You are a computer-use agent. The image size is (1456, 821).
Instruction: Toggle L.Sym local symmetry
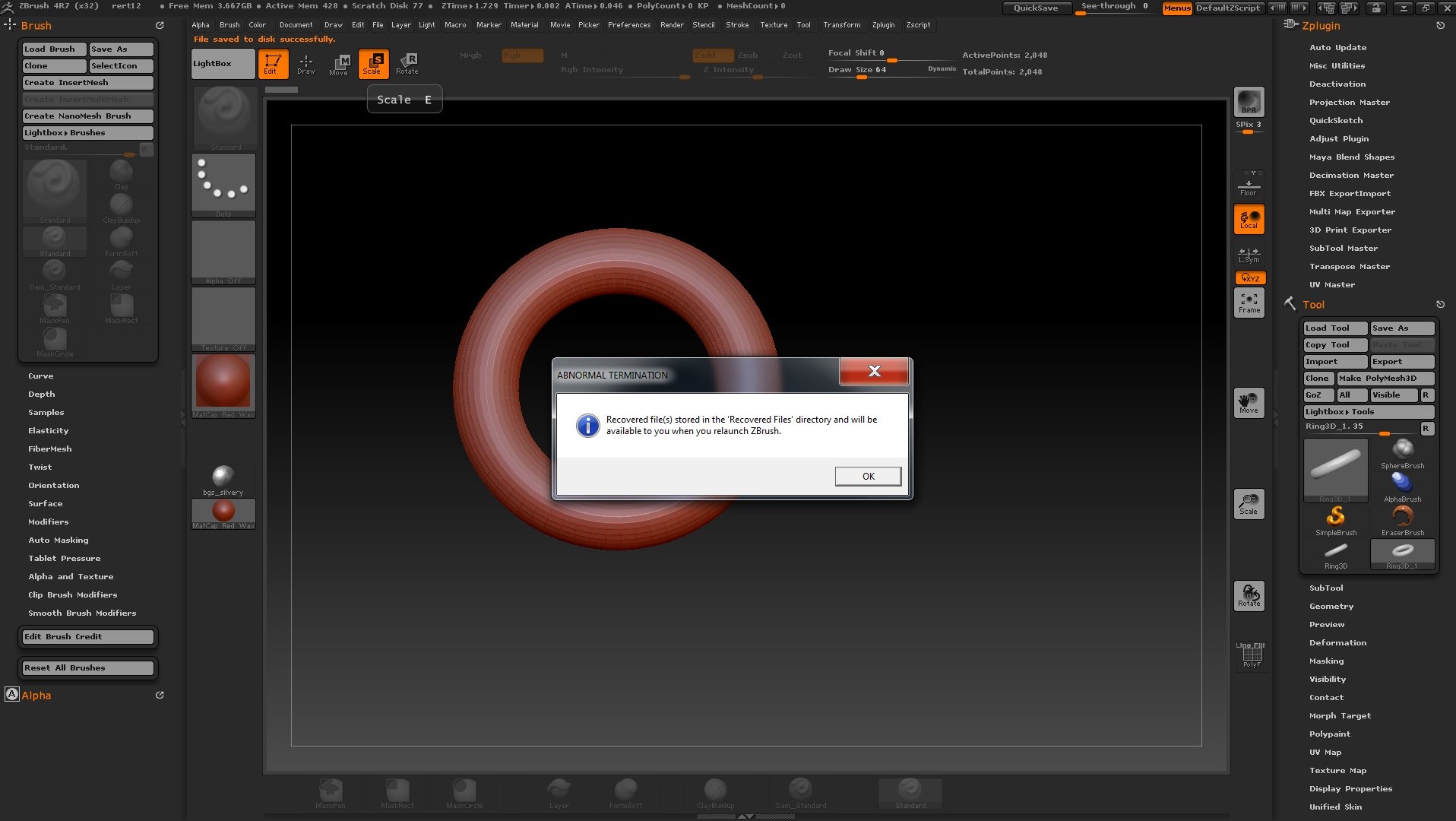pyautogui.click(x=1249, y=255)
